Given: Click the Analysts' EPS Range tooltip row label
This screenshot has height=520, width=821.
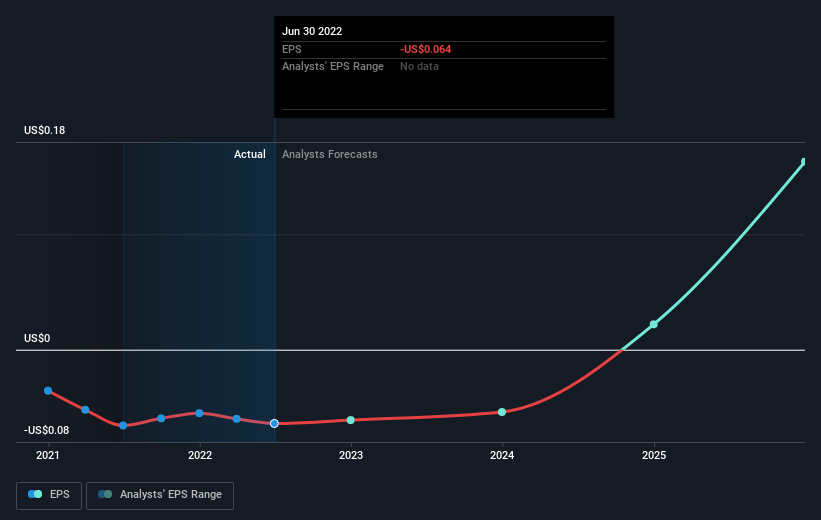Looking at the screenshot, I should tap(333, 67).
